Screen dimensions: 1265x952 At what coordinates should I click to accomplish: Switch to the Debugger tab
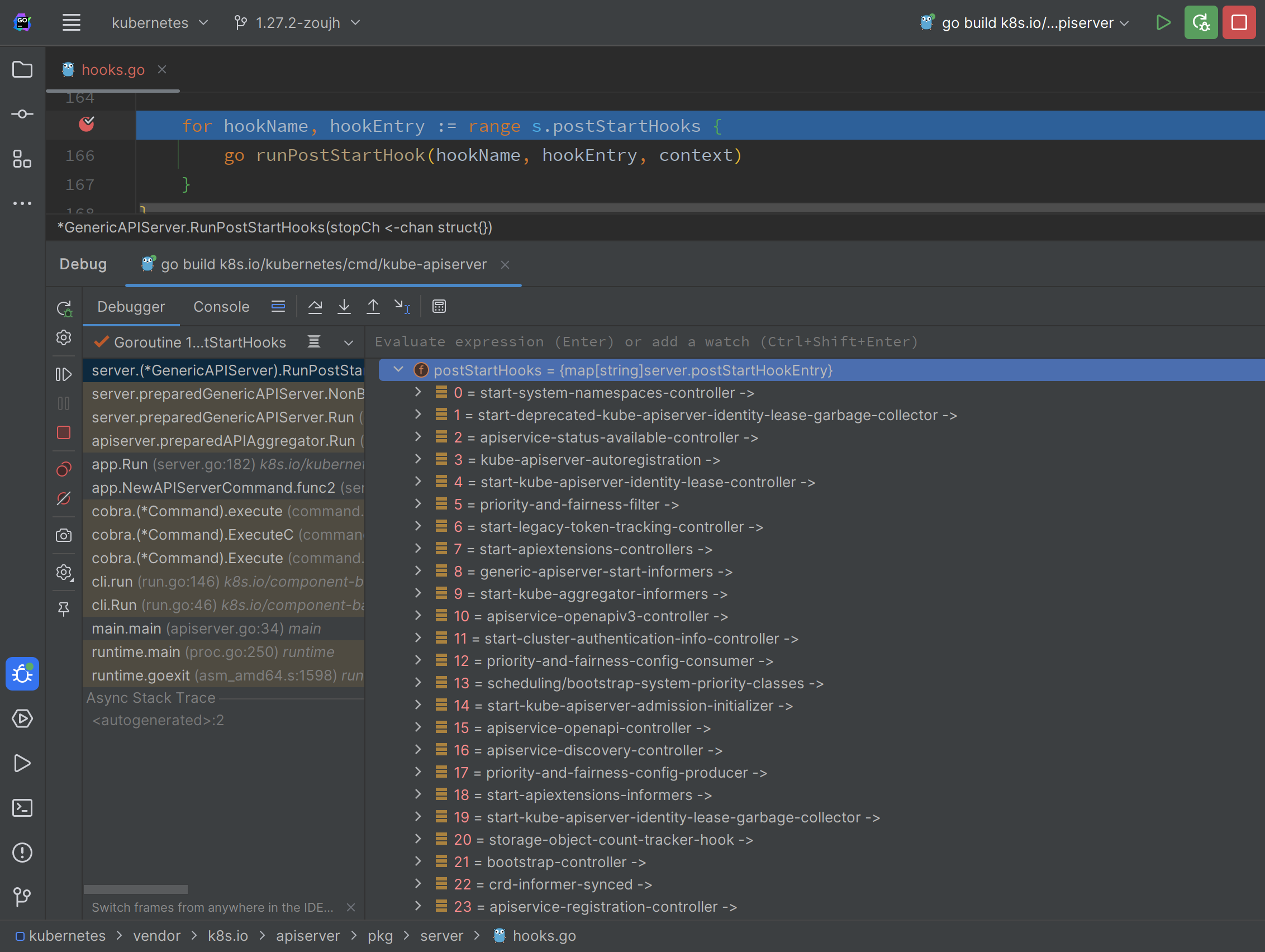(x=131, y=307)
